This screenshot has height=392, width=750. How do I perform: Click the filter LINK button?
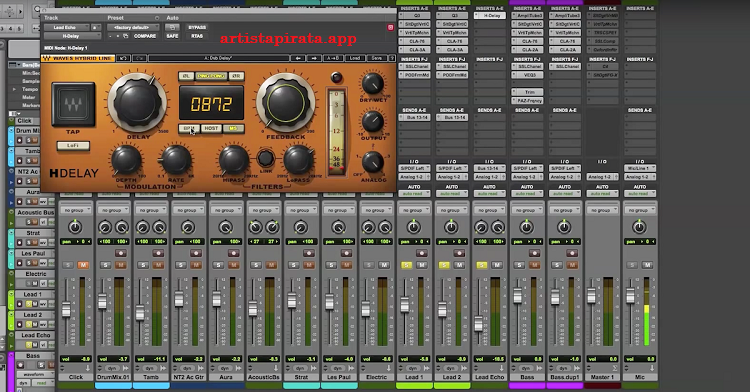click(265, 158)
